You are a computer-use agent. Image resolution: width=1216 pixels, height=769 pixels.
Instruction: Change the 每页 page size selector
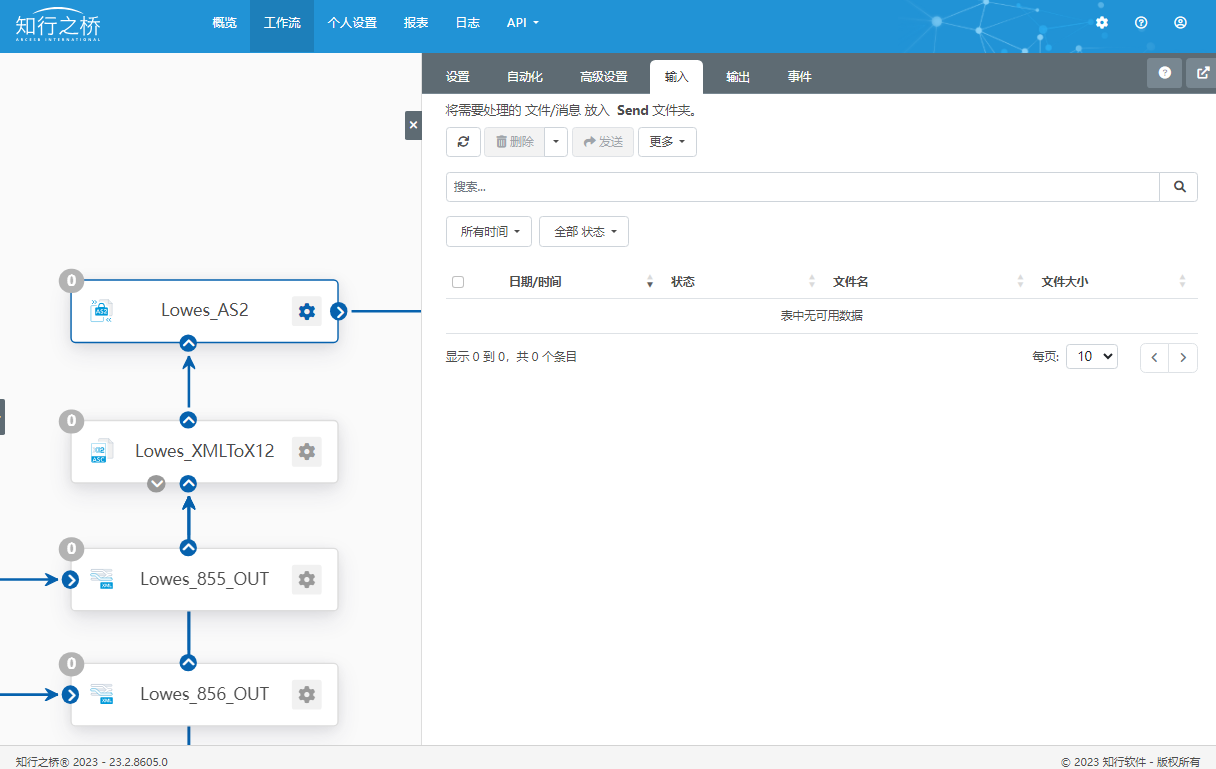(1091, 357)
